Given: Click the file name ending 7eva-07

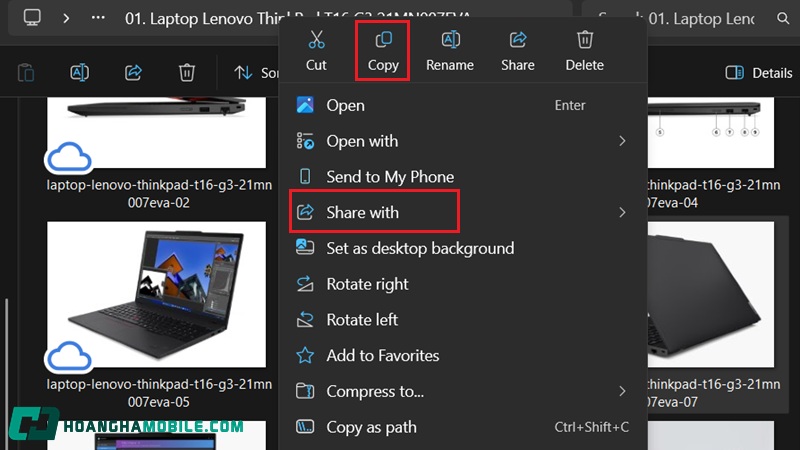Looking at the screenshot, I should 714,393.
